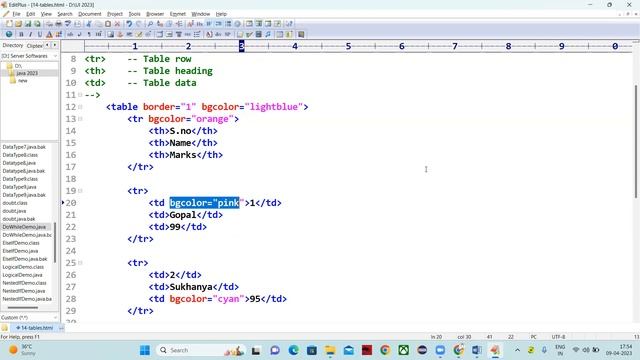Click the right arrow beside Cliptext tab

55,45
